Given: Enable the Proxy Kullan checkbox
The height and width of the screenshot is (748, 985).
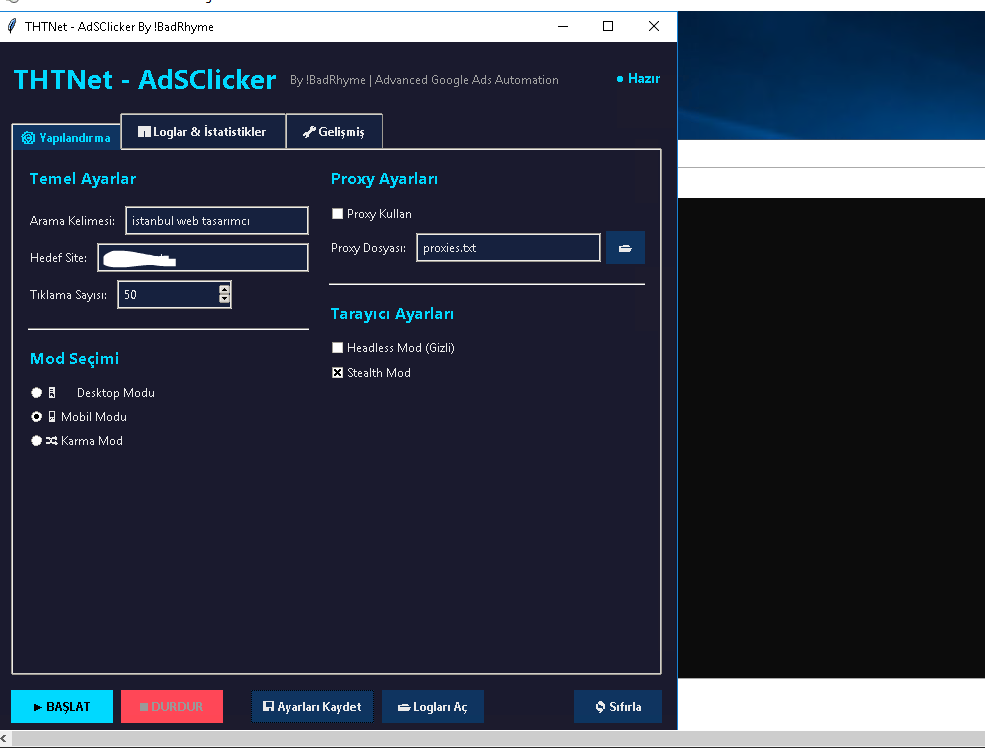Looking at the screenshot, I should [337, 214].
